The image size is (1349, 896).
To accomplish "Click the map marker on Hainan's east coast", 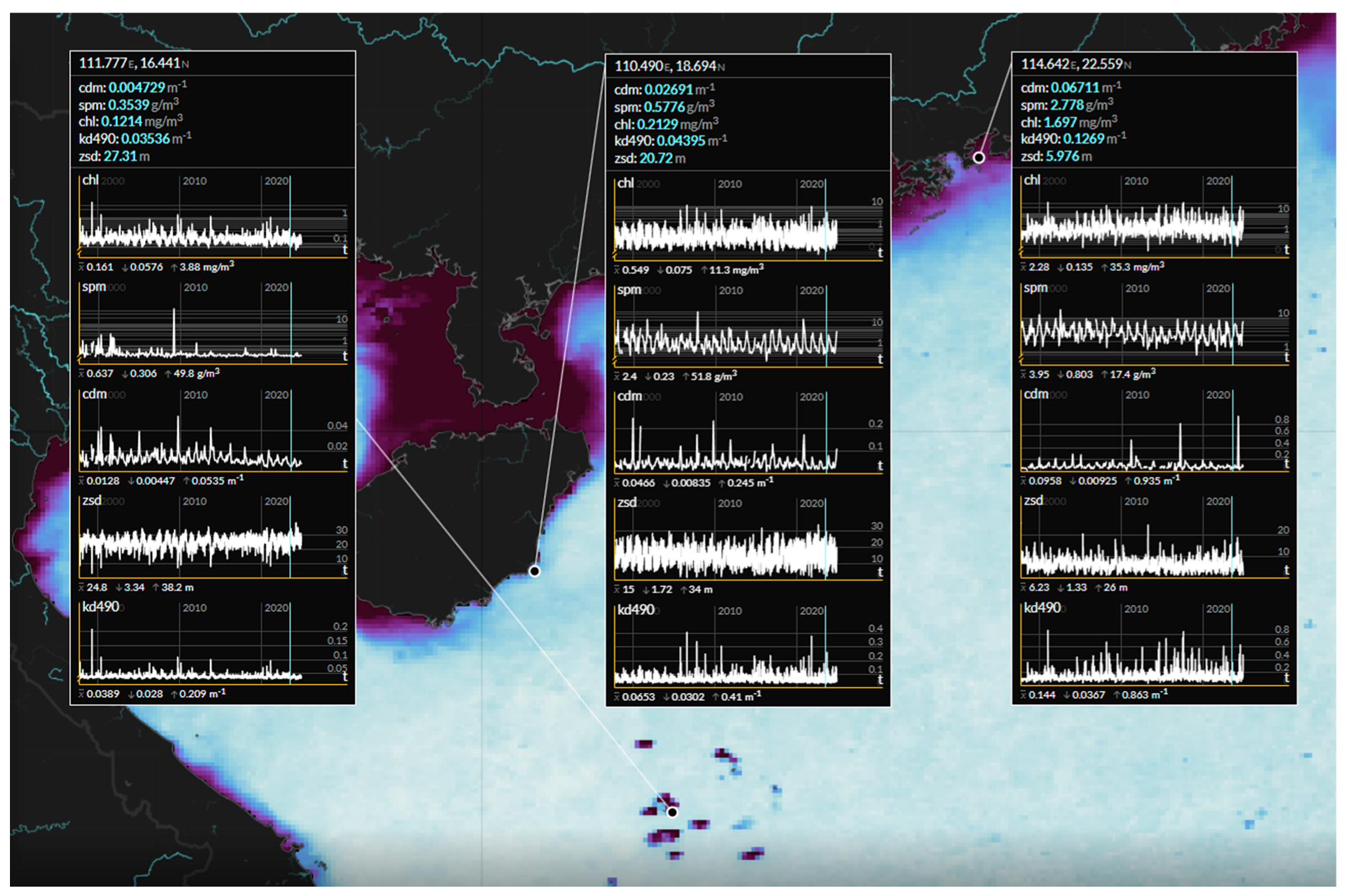I will [535, 571].
